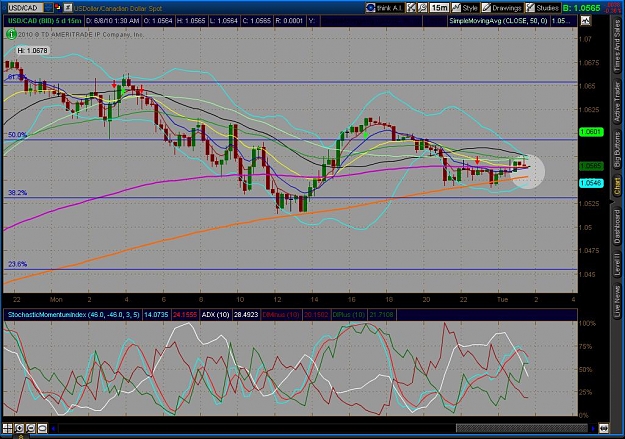Image resolution: width=625 pixels, height=439 pixels.
Task: Click the first tool icon after think A.I.
Action: pos(411,8)
